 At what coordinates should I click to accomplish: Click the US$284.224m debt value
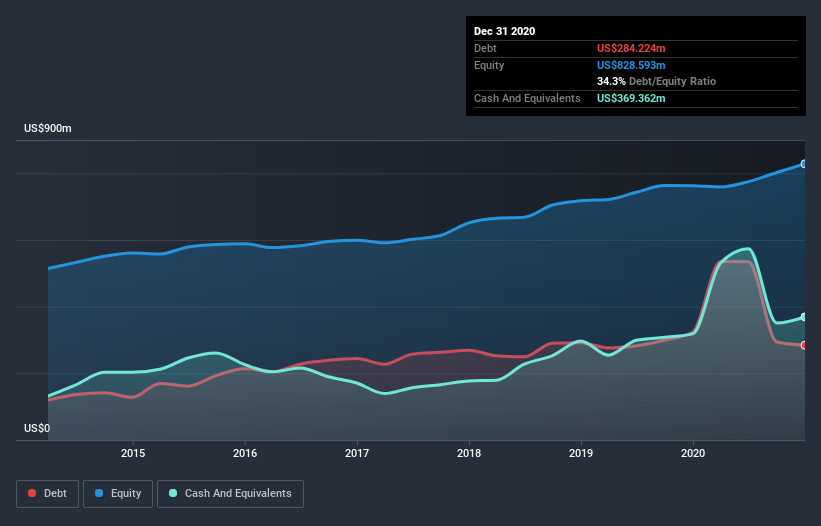pyautogui.click(x=631, y=48)
